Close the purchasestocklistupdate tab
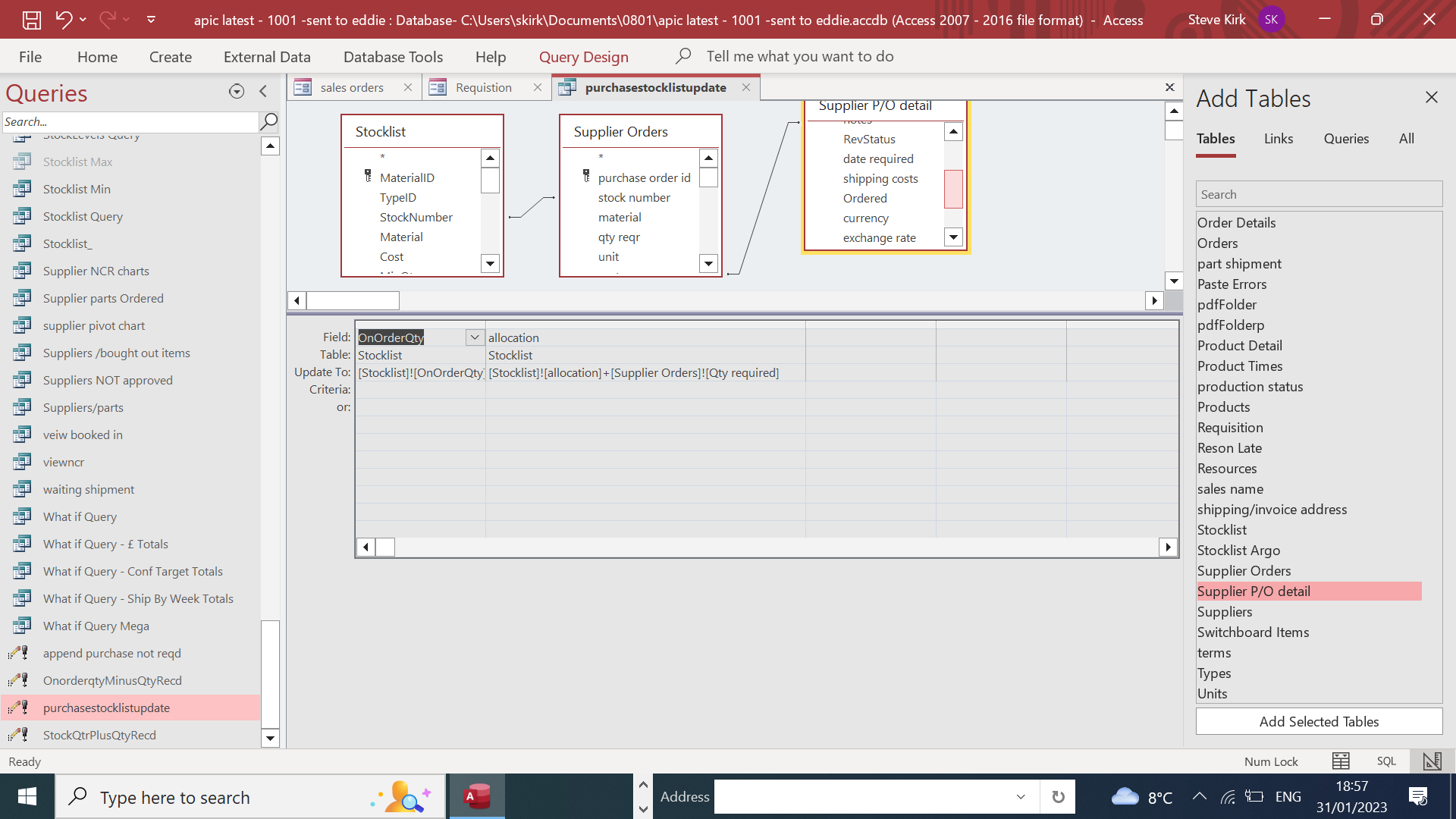Screen dimensions: 1456x819 pos(746,87)
